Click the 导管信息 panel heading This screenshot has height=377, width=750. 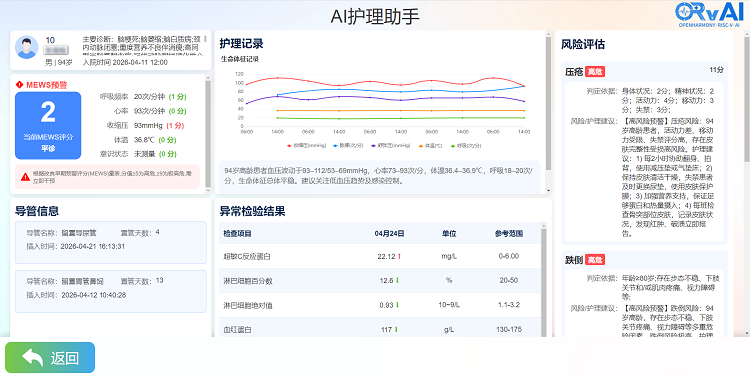pos(37,211)
